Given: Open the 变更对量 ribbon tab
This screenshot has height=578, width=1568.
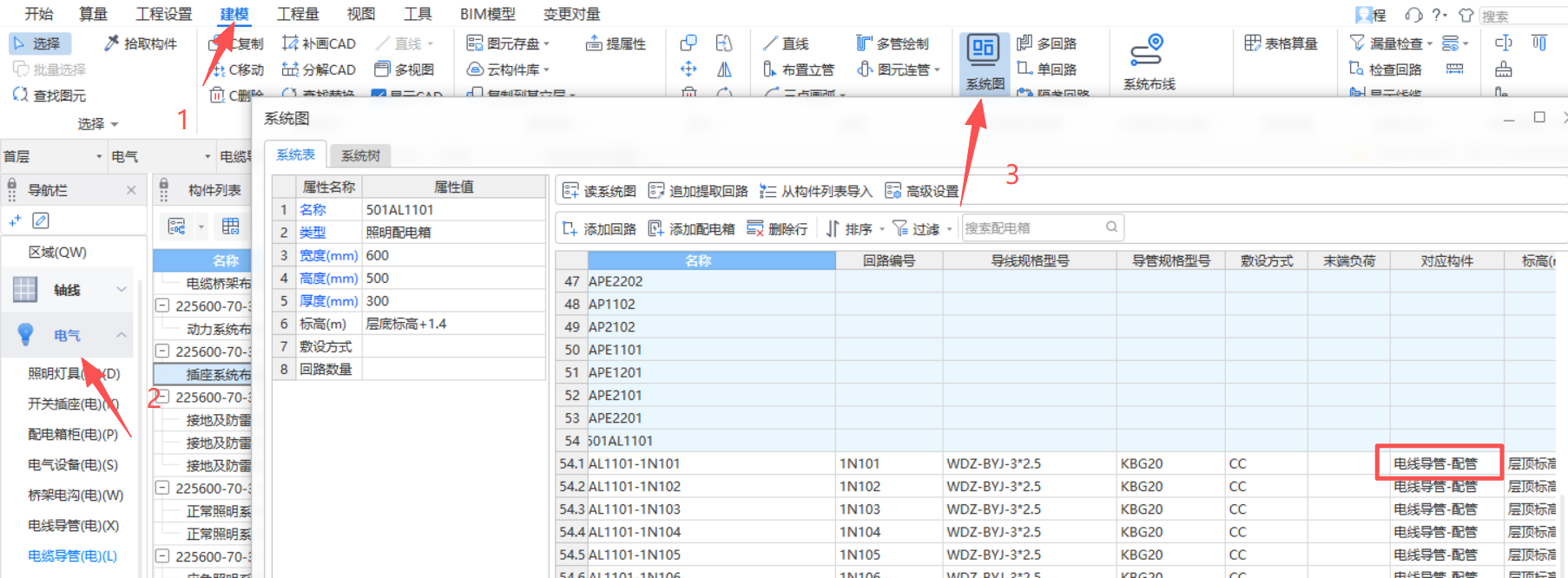Looking at the screenshot, I should coord(571,14).
